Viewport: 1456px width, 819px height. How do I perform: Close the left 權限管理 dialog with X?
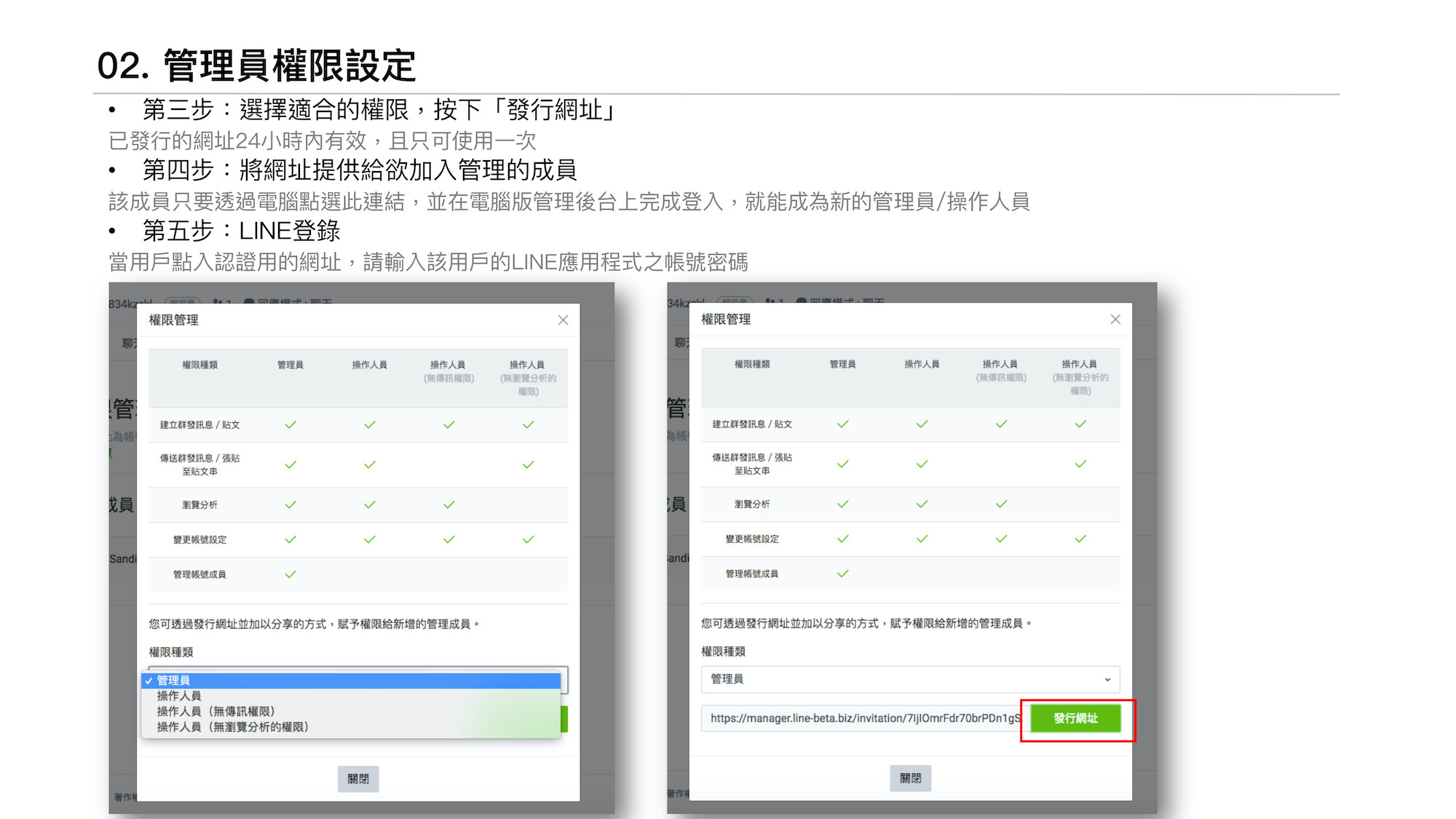[x=563, y=320]
